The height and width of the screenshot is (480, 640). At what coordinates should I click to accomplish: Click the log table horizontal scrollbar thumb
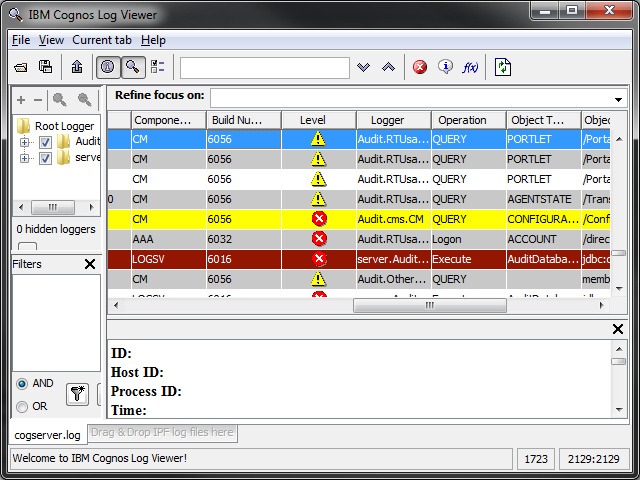(430, 305)
